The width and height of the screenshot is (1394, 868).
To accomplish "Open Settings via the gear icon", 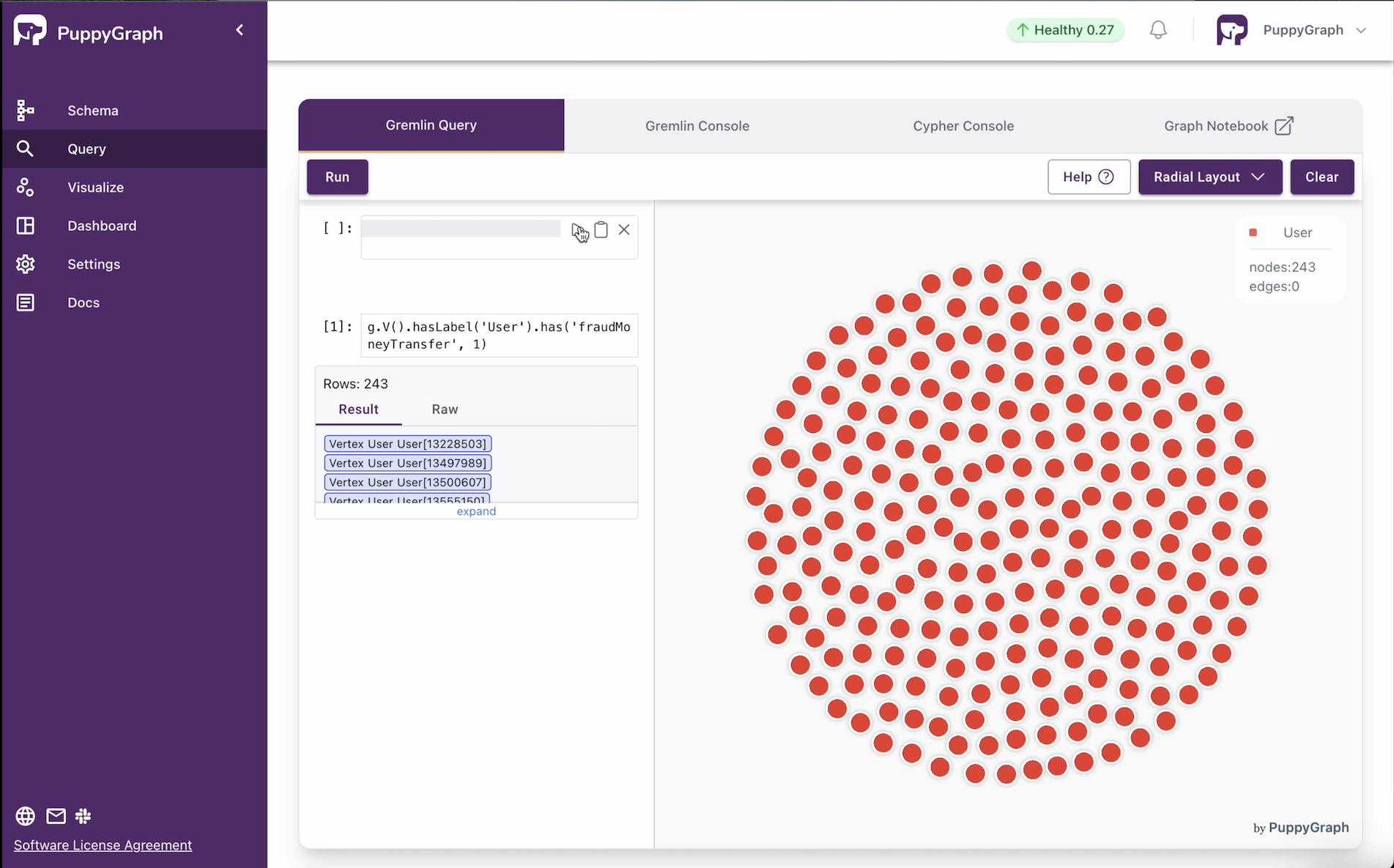I will point(25,264).
